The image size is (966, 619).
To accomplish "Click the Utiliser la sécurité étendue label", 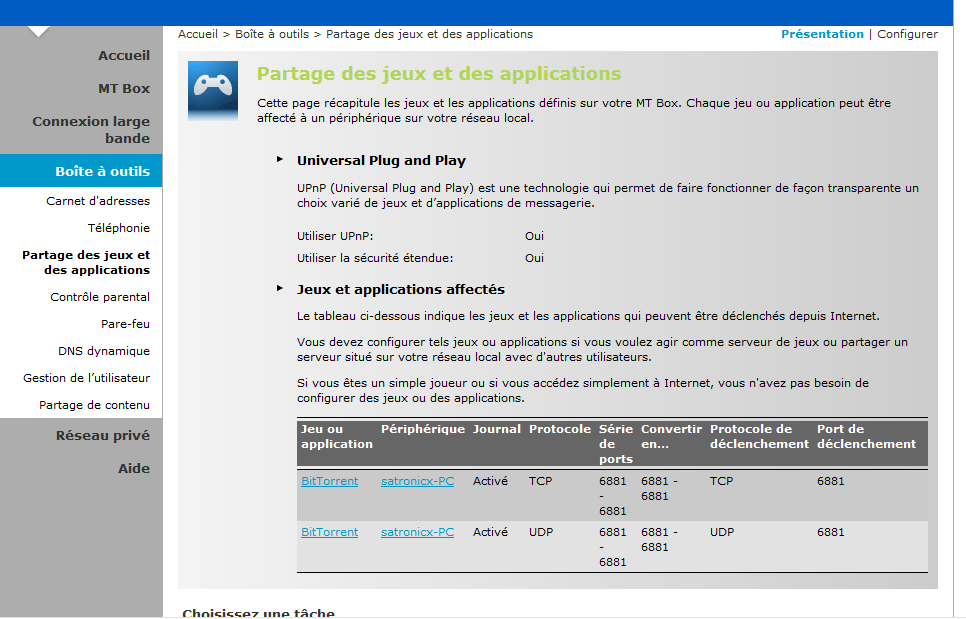I will (375, 258).
